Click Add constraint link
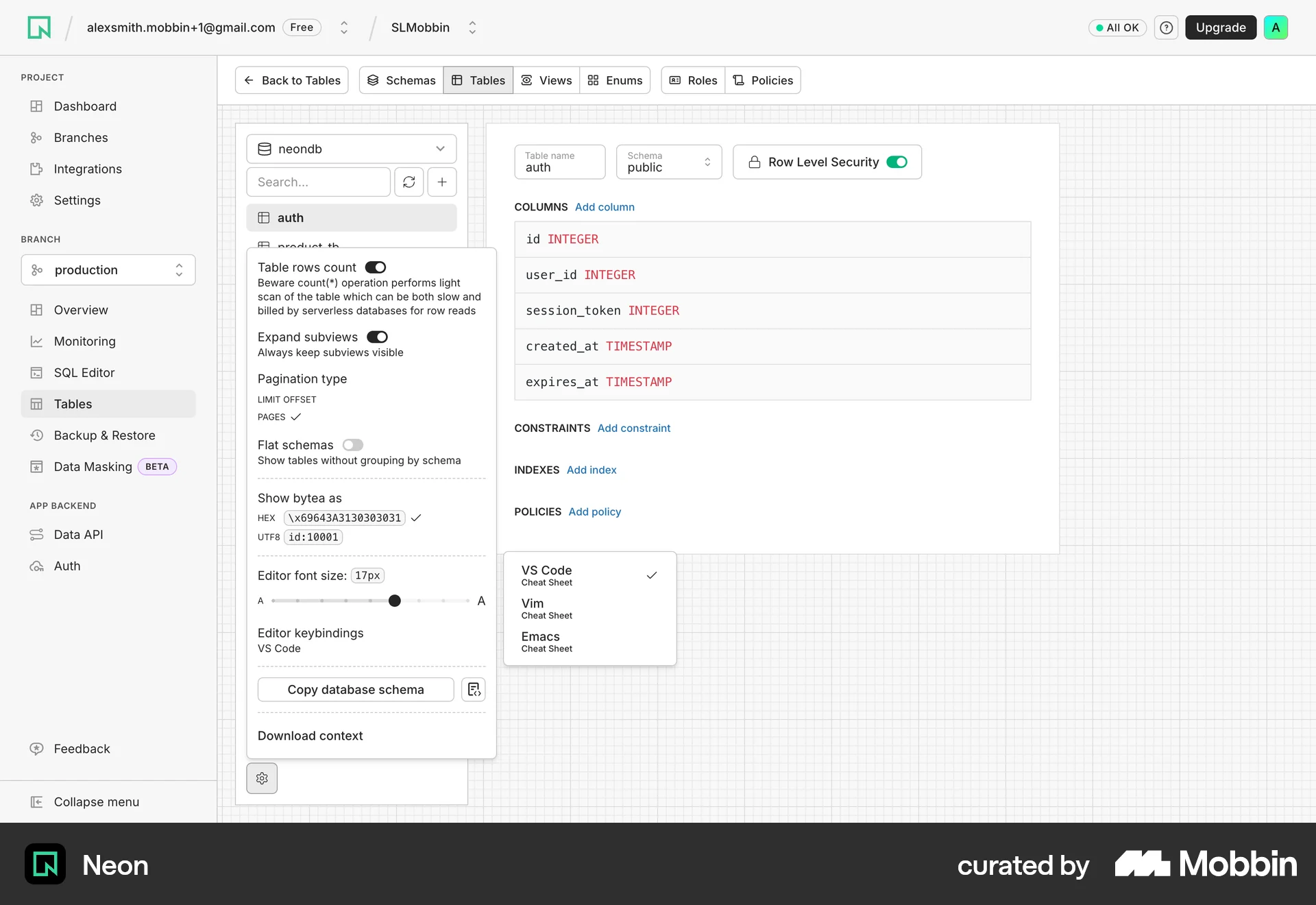 click(x=634, y=428)
